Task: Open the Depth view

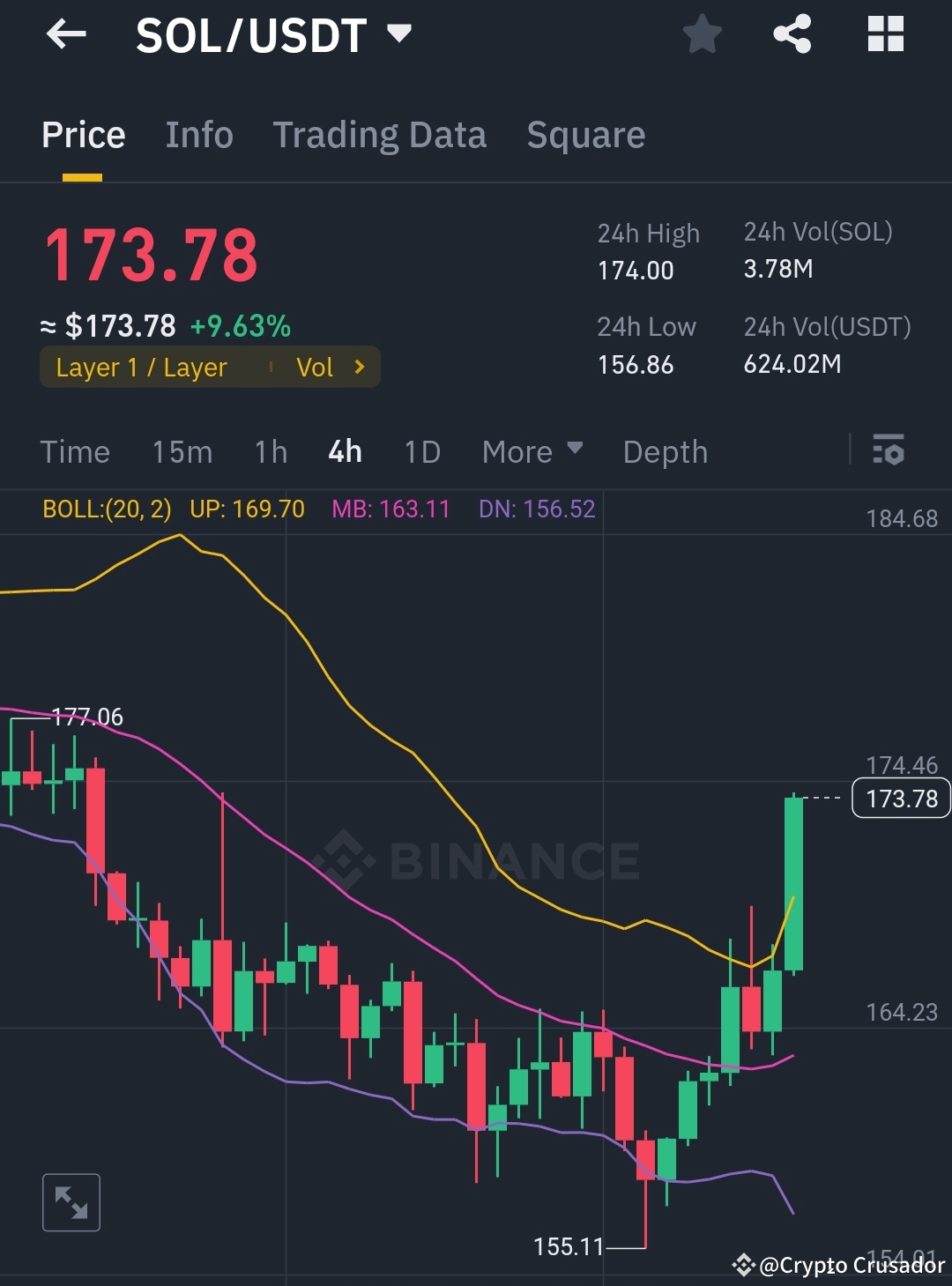Action: [x=665, y=451]
